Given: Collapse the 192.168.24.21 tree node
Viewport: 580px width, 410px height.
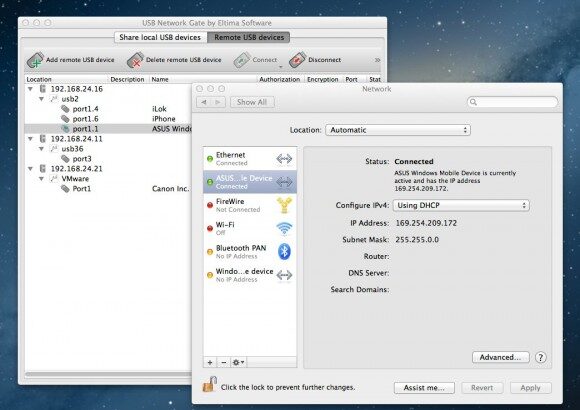Looking at the screenshot, I should 31,169.
